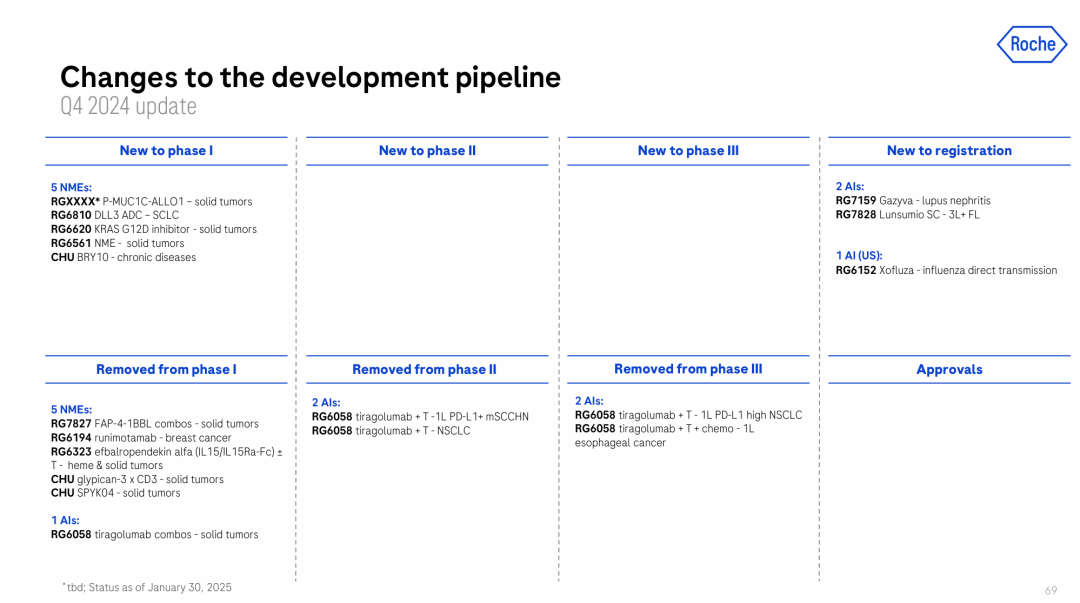
Task: Select the RG7159 Gazyva lupus nephritis entry
Action: [x=913, y=201]
